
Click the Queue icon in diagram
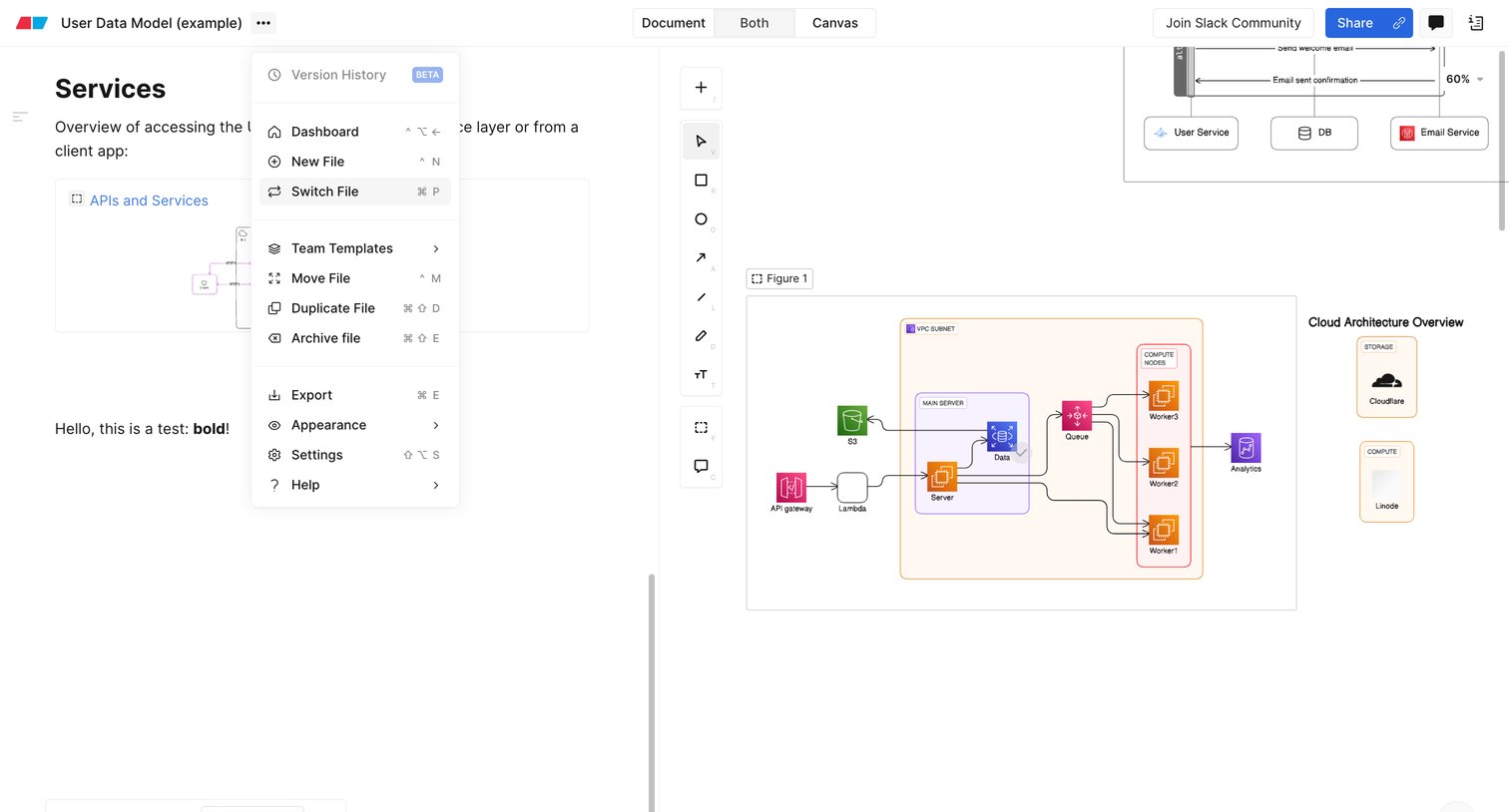click(x=1077, y=415)
